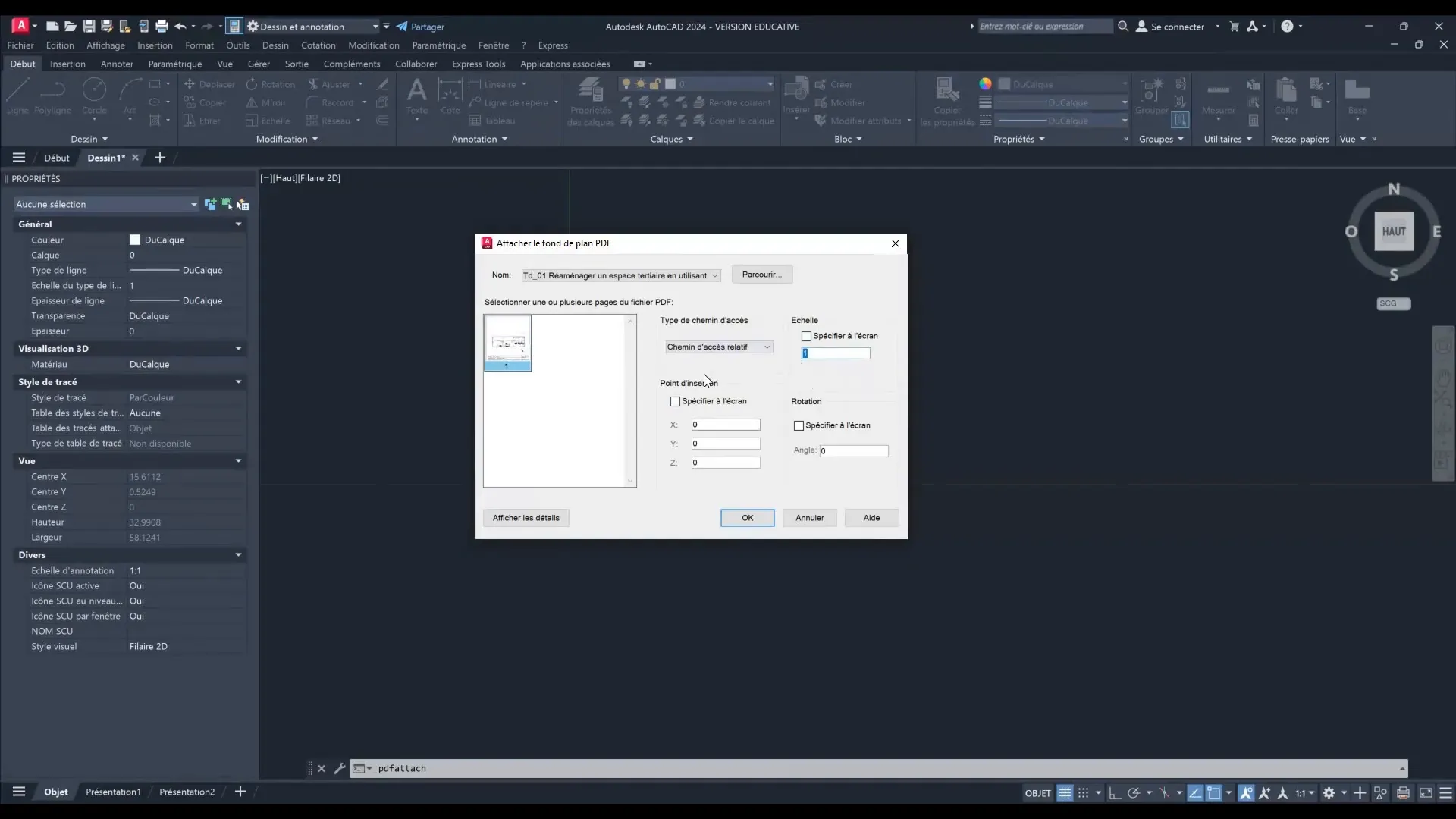The height and width of the screenshot is (819, 1456).
Task: Click the Miroir tool
Action: pyautogui.click(x=266, y=102)
